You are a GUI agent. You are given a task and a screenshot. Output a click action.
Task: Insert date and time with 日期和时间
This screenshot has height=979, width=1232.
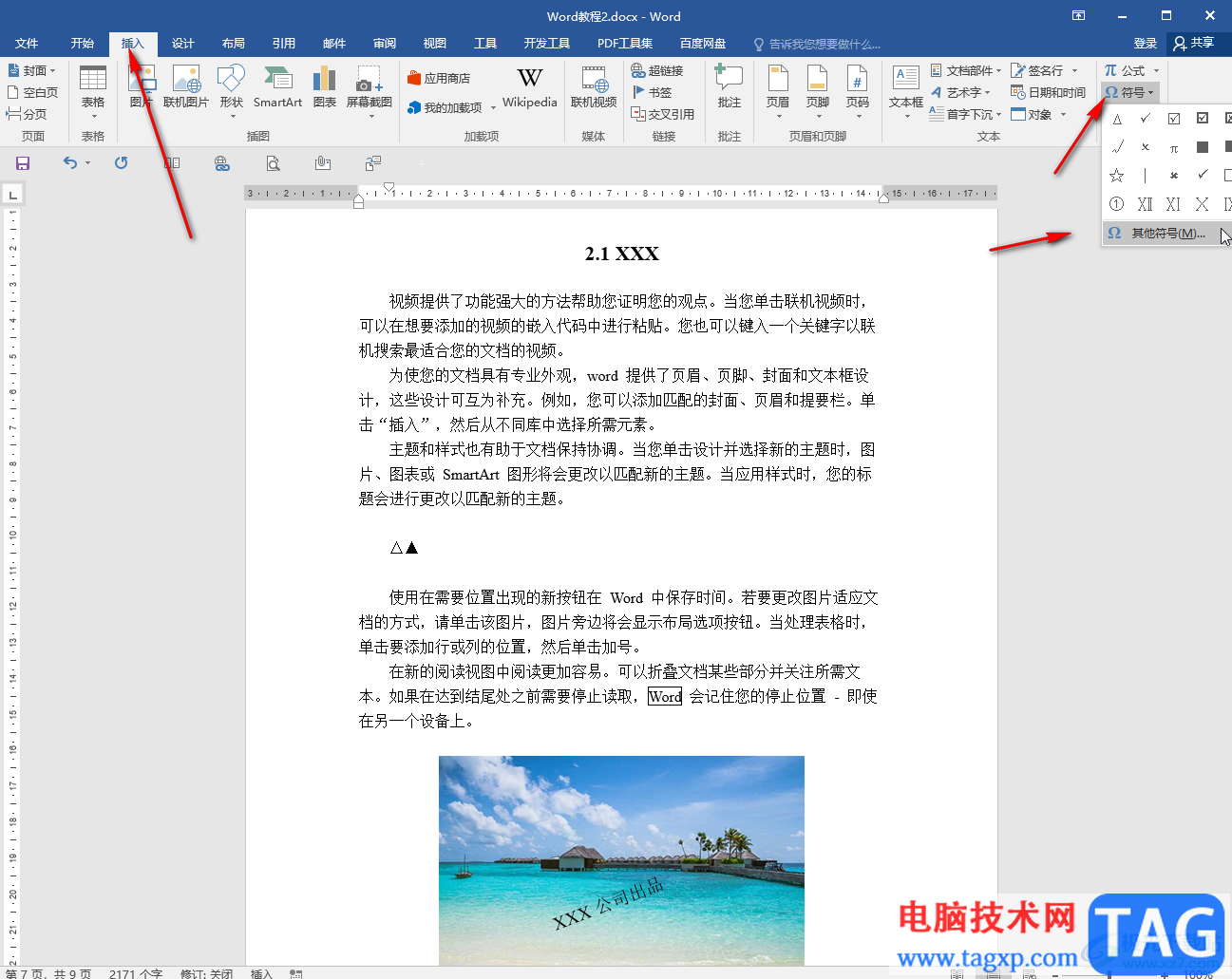pos(1048,92)
